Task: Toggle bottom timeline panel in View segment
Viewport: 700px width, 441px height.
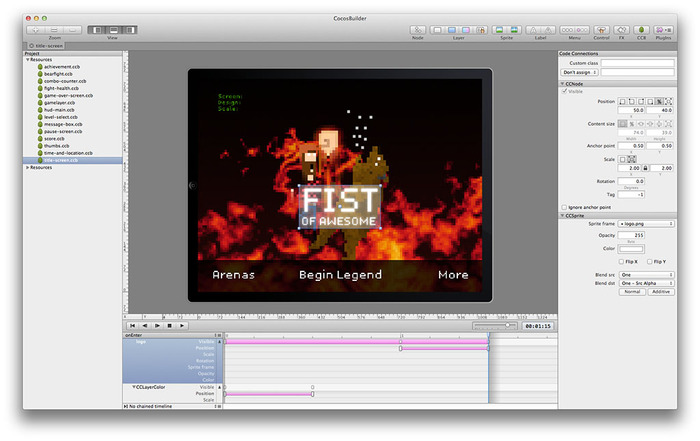Action: (113, 30)
